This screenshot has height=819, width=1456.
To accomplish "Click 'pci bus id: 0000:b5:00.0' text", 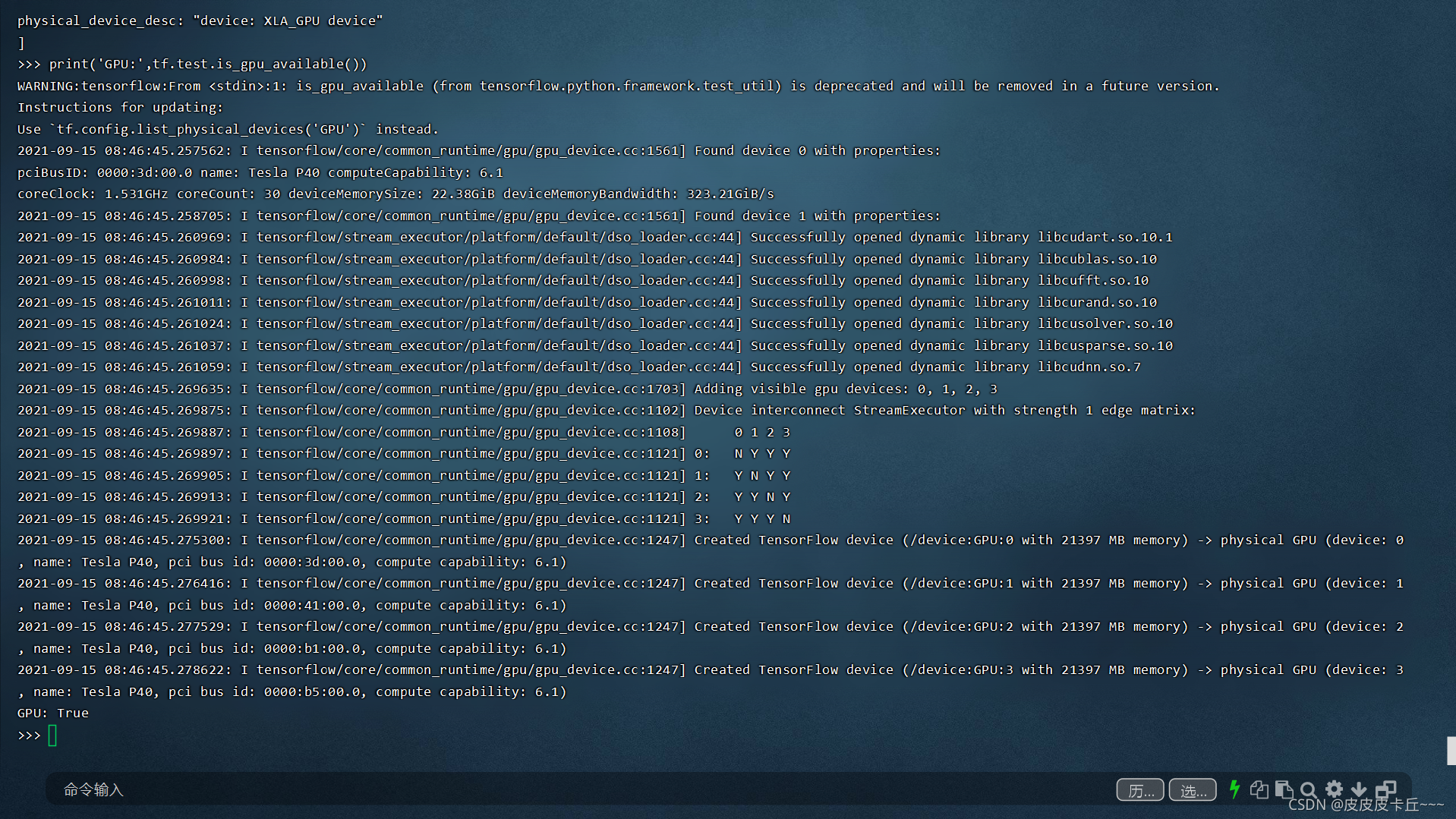I will (264, 692).
